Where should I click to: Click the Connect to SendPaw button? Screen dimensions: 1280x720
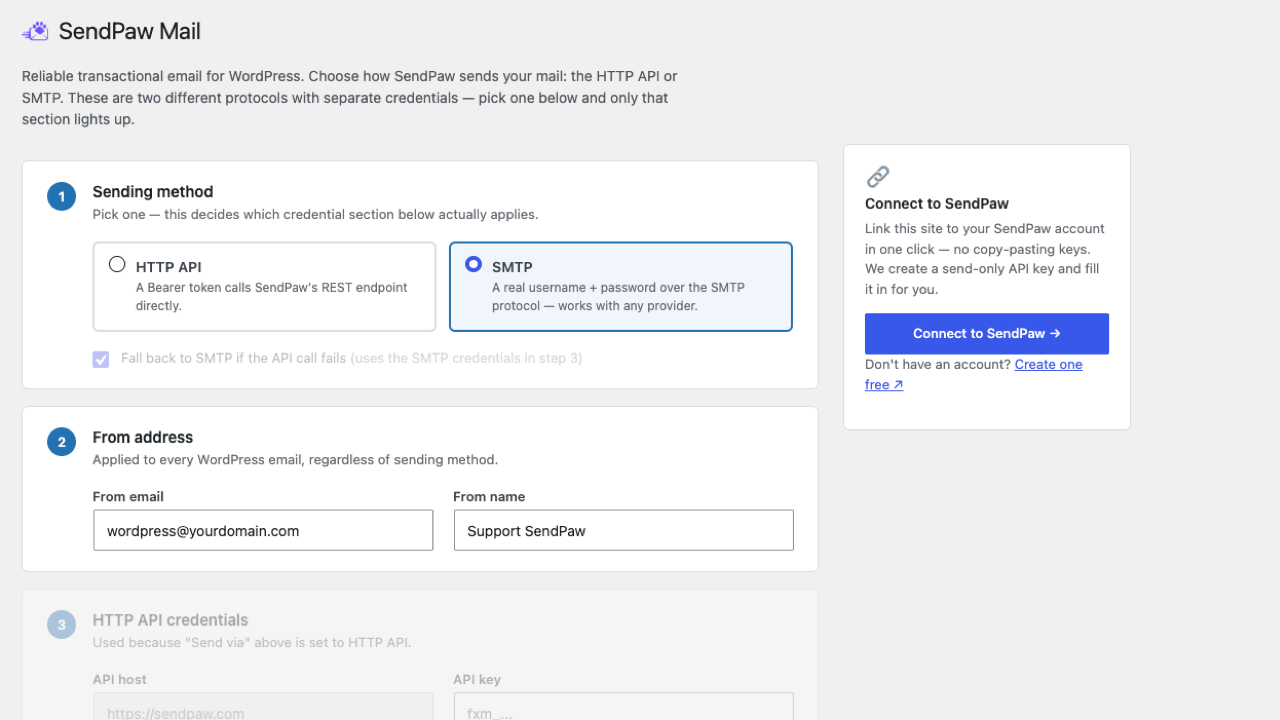click(987, 334)
